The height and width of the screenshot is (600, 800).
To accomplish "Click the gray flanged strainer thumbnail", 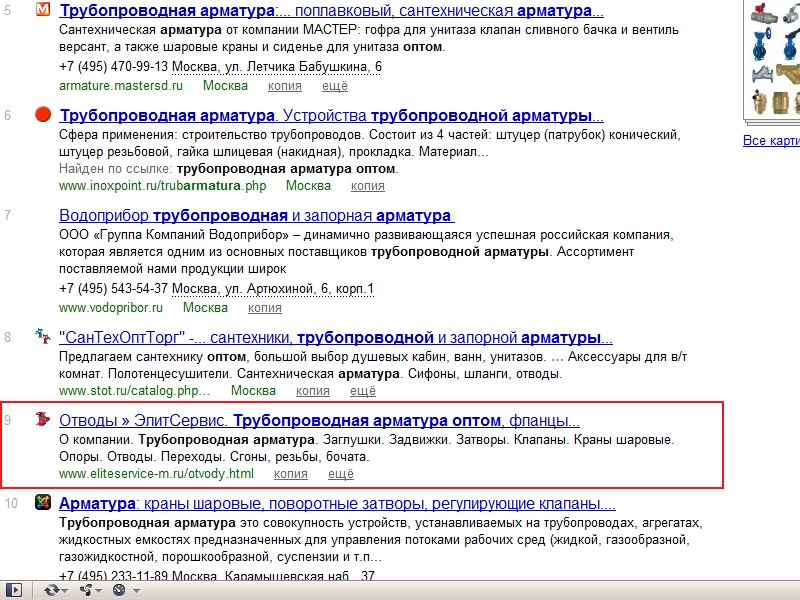I will point(762,74).
